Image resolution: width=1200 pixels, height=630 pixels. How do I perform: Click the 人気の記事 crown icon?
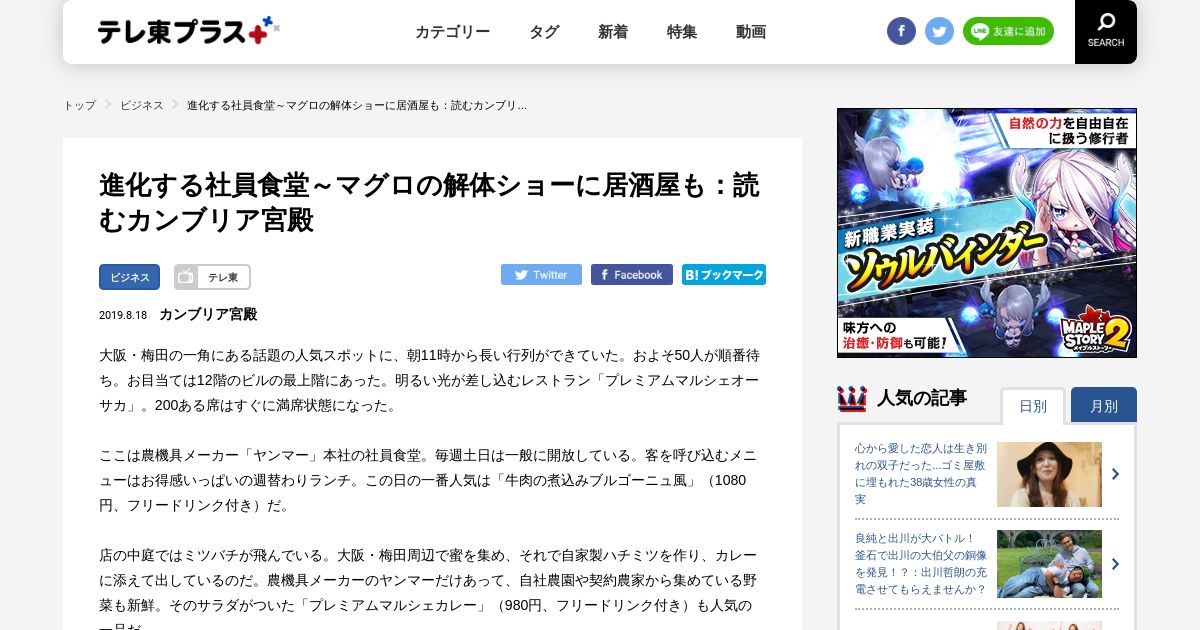coord(852,399)
